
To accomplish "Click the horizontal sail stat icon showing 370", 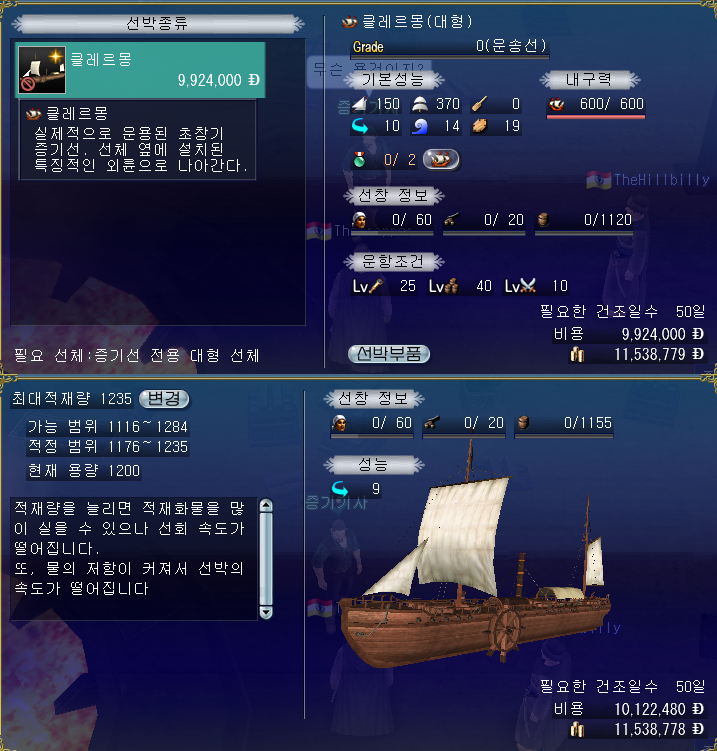I will [420, 103].
